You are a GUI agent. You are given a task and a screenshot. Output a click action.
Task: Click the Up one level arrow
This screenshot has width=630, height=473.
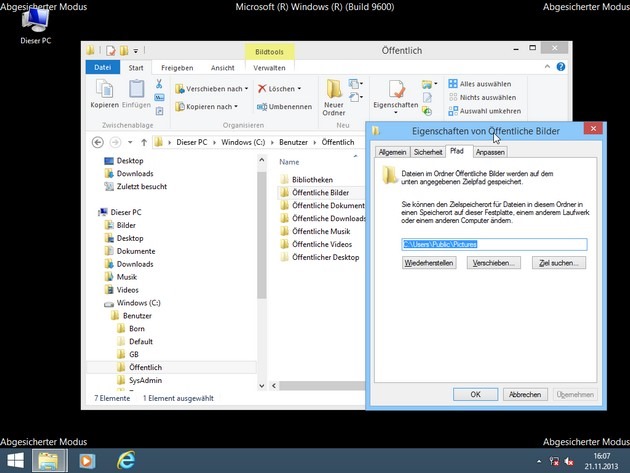[144, 142]
